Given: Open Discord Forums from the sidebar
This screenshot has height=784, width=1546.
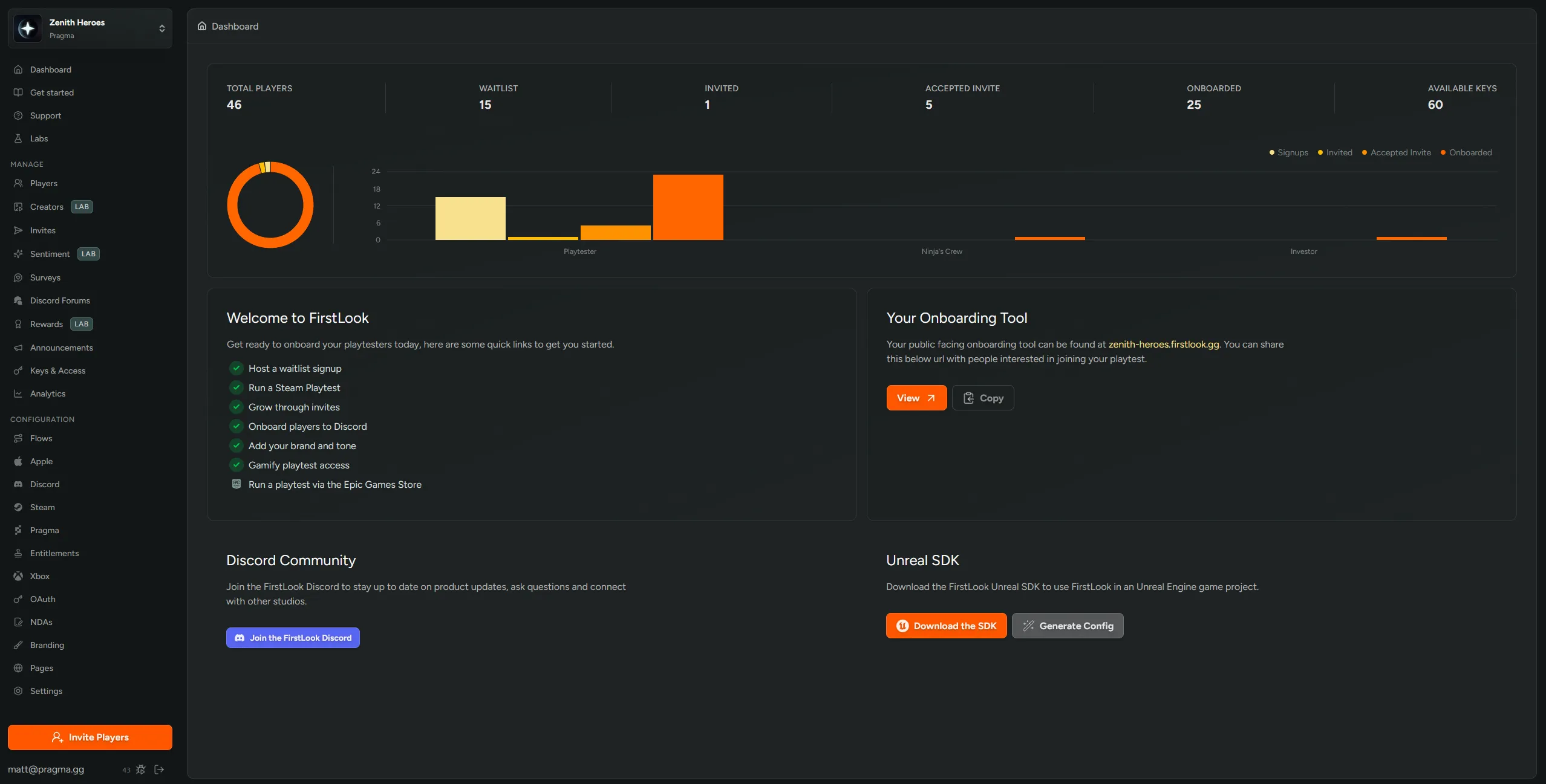Looking at the screenshot, I should click(60, 300).
